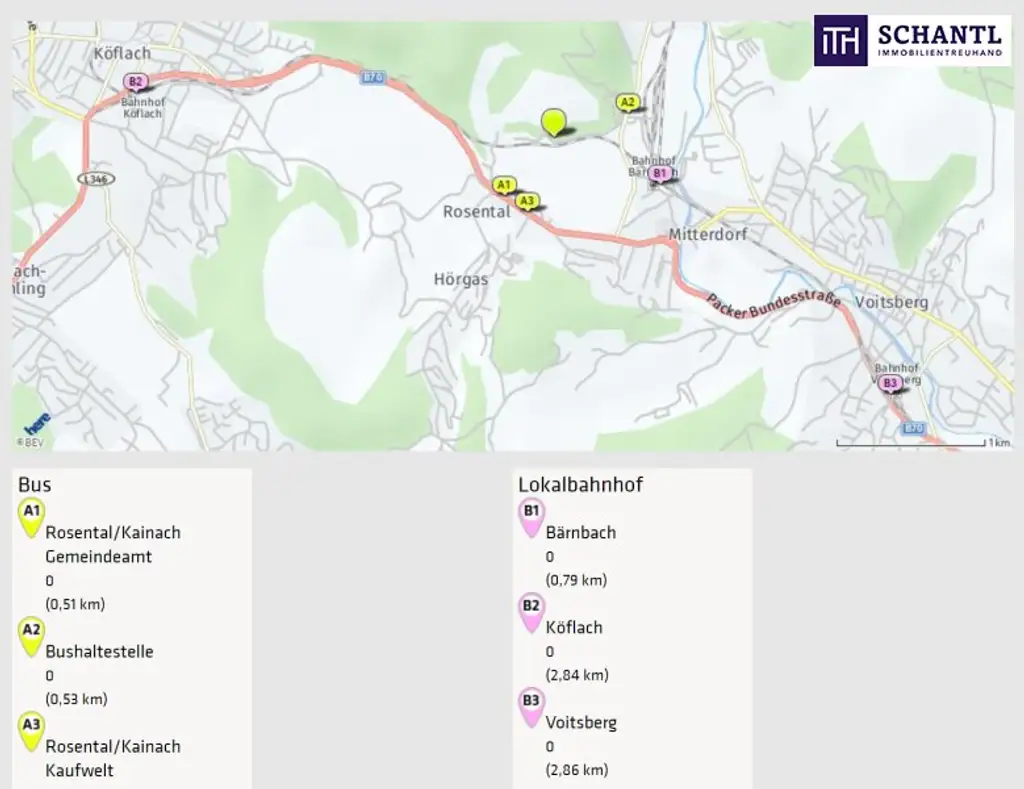This screenshot has width=1024, height=789.
Task: Select the B1 Bärnbach station map pin
Action: pyautogui.click(x=660, y=174)
